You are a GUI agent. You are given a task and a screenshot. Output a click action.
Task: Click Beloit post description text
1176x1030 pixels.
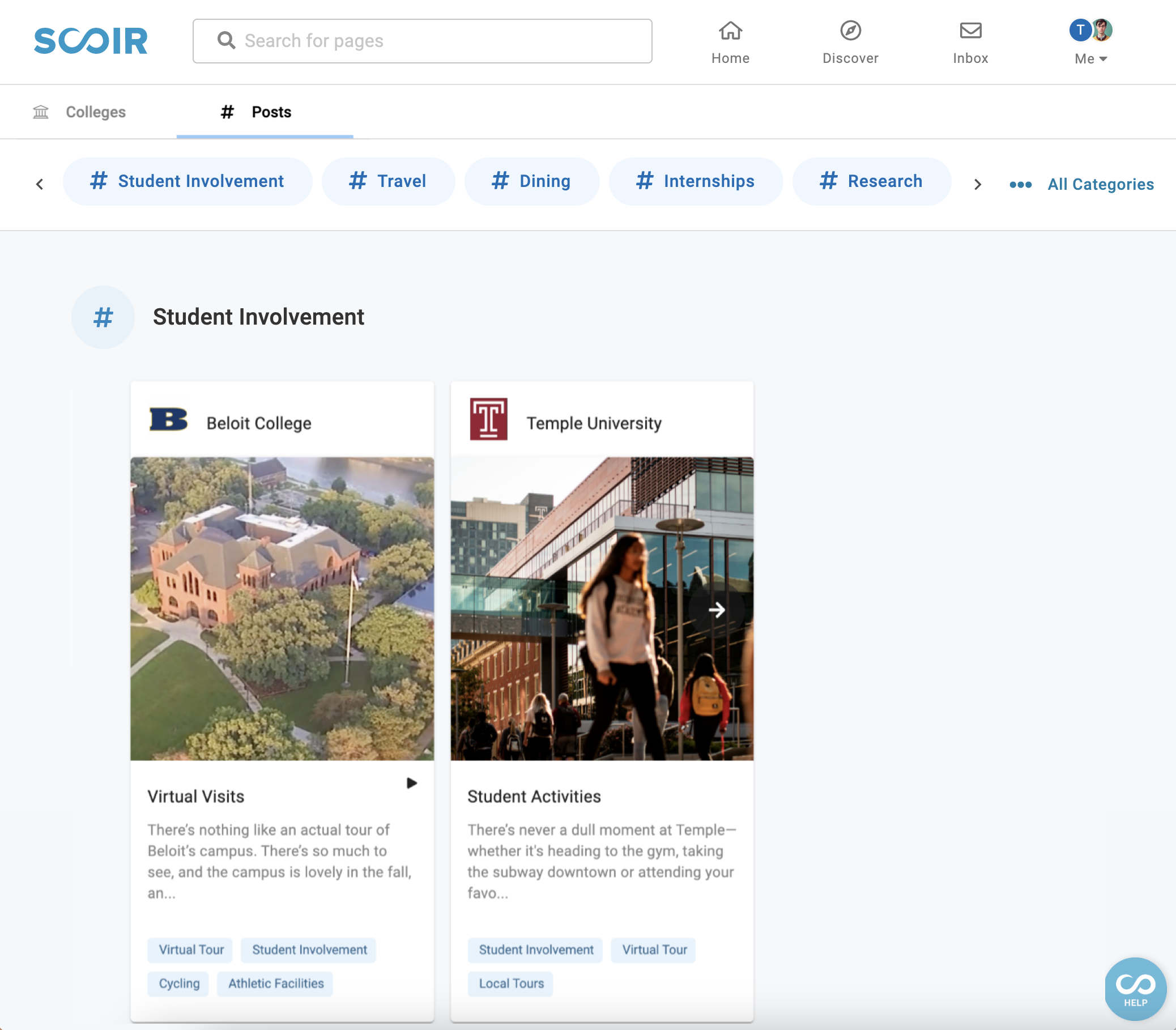tap(280, 862)
